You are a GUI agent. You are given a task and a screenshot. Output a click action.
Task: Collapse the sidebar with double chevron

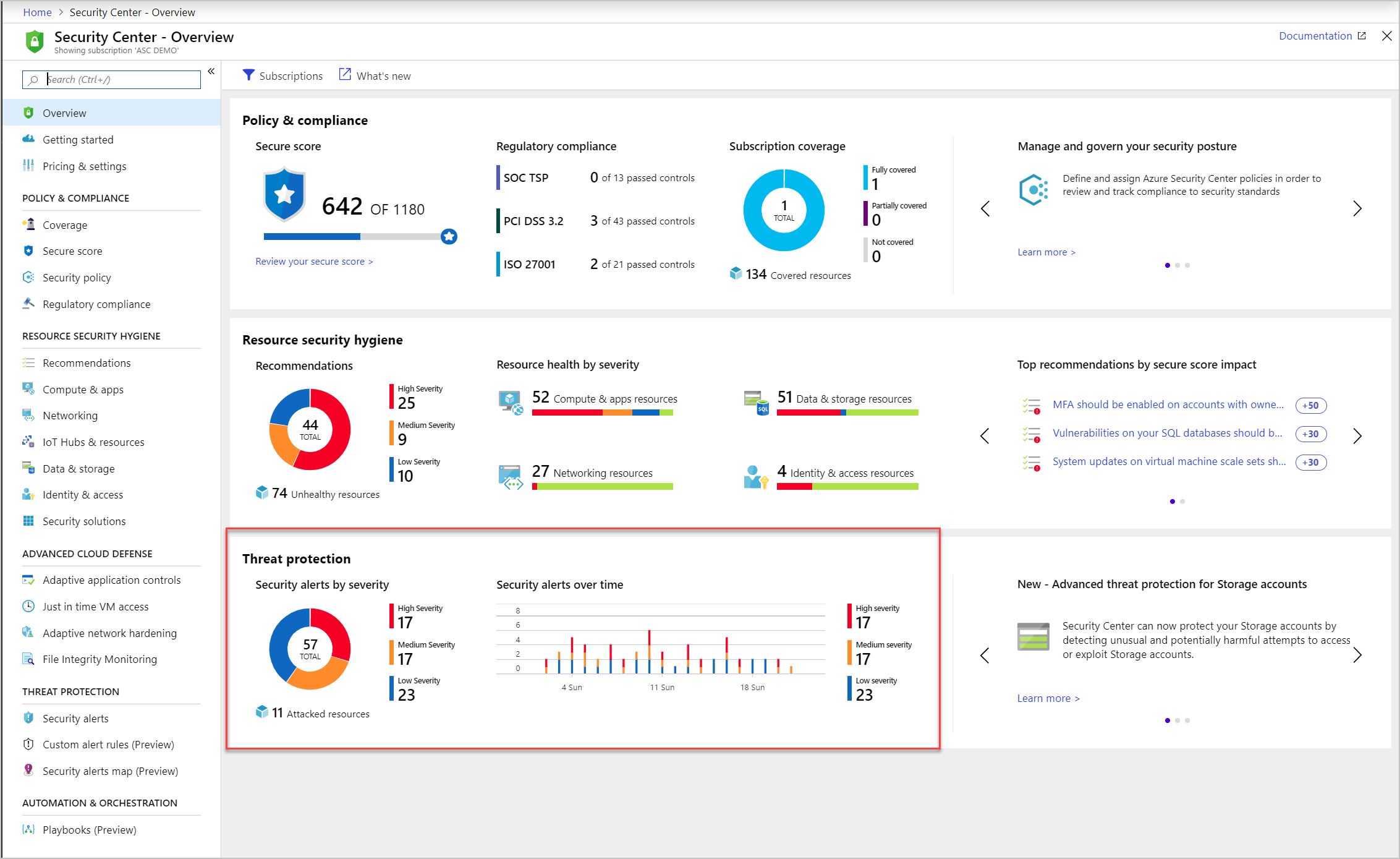(211, 72)
